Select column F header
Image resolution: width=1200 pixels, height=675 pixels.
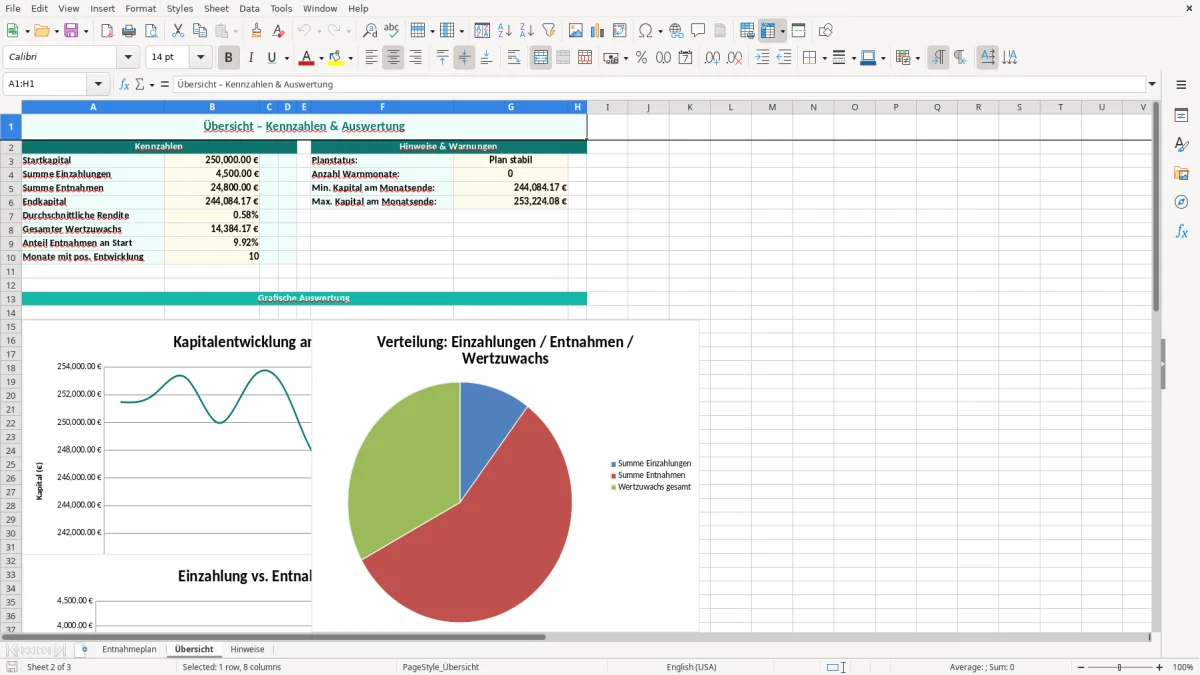[x=382, y=107]
